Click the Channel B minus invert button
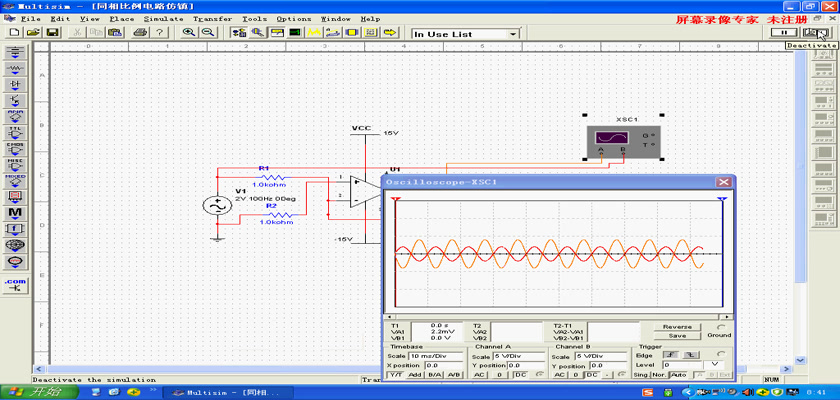Viewport: 840px width, 400px height. coord(606,375)
